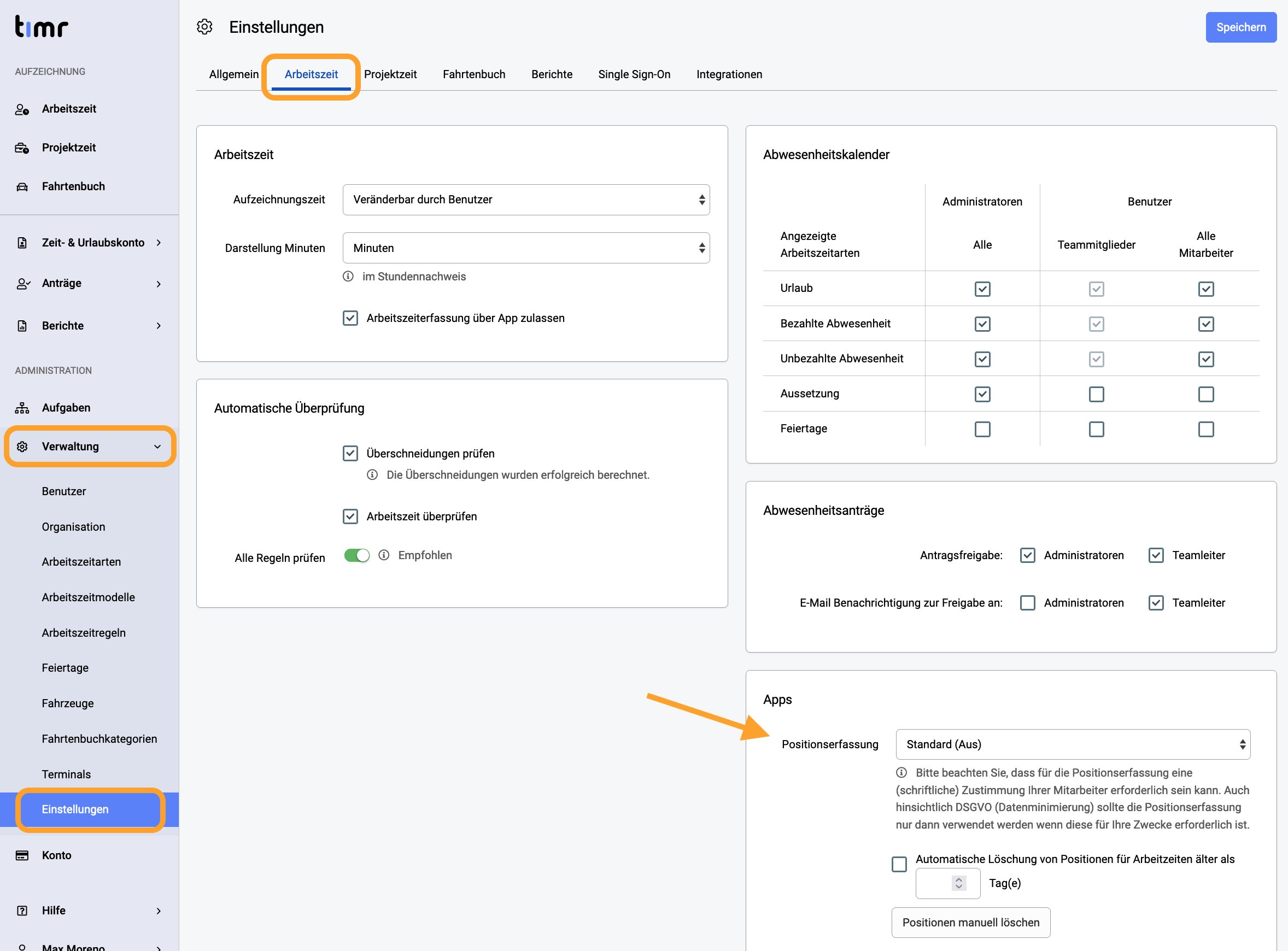Click the Einstellungen gear icon in header
This screenshot has height=951, width=1288.
pyautogui.click(x=204, y=27)
